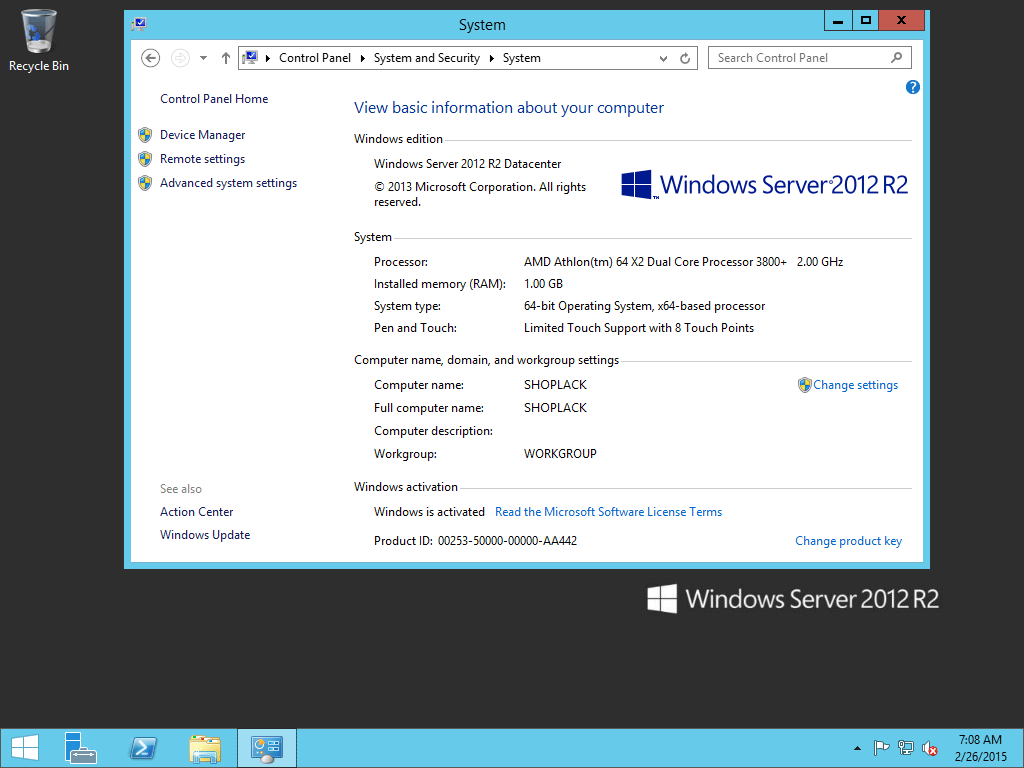The image size is (1024, 768).
Task: Click the System window title icon
Action: (139, 24)
